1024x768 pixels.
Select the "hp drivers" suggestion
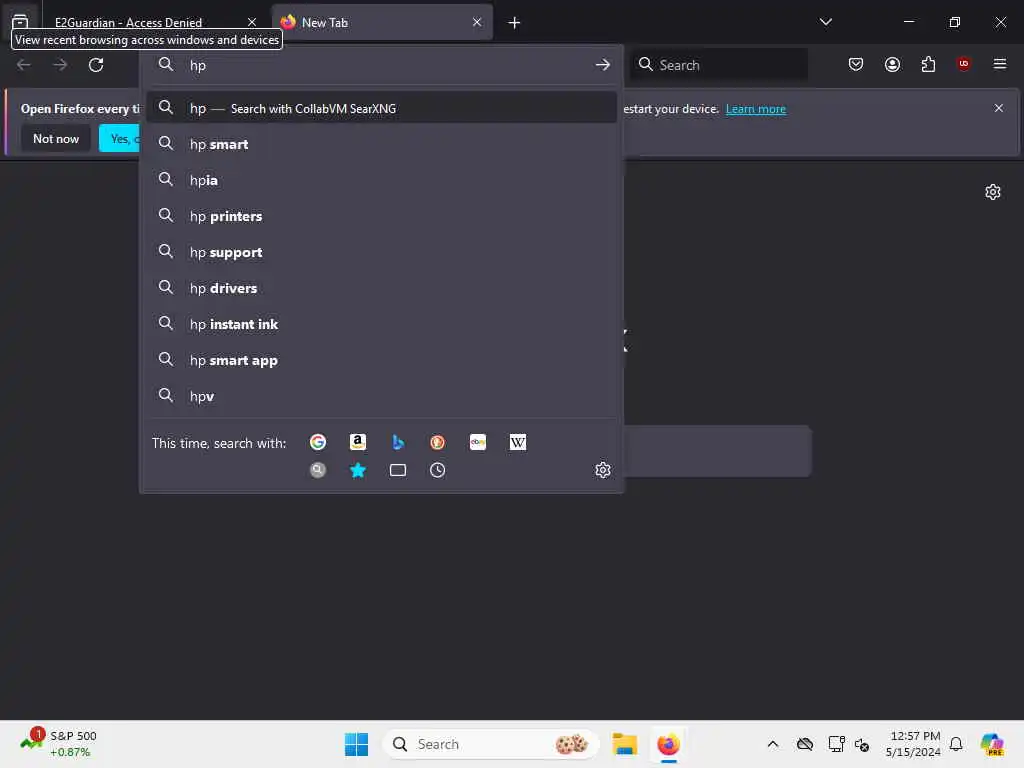(381, 288)
